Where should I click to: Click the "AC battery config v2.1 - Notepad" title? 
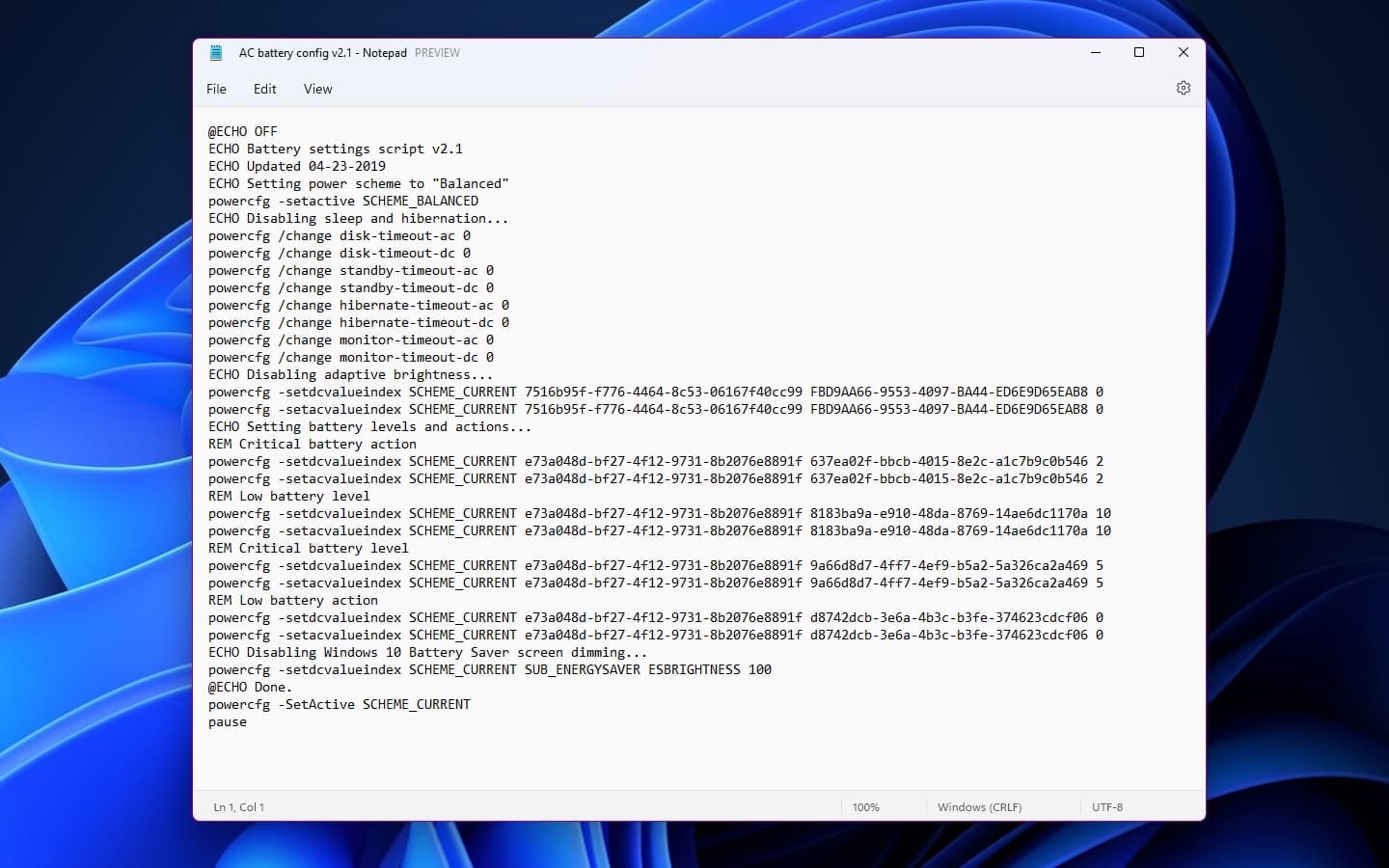[x=322, y=53]
